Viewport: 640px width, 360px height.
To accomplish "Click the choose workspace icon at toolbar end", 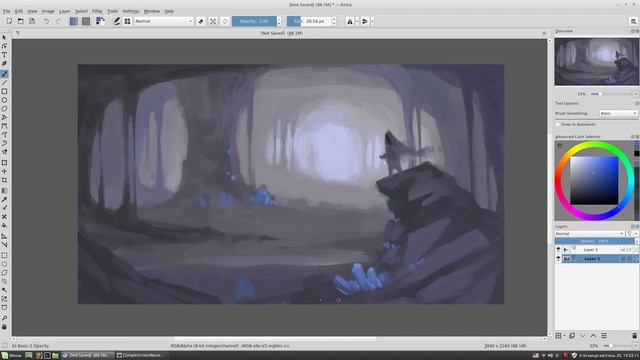I will point(633,21).
